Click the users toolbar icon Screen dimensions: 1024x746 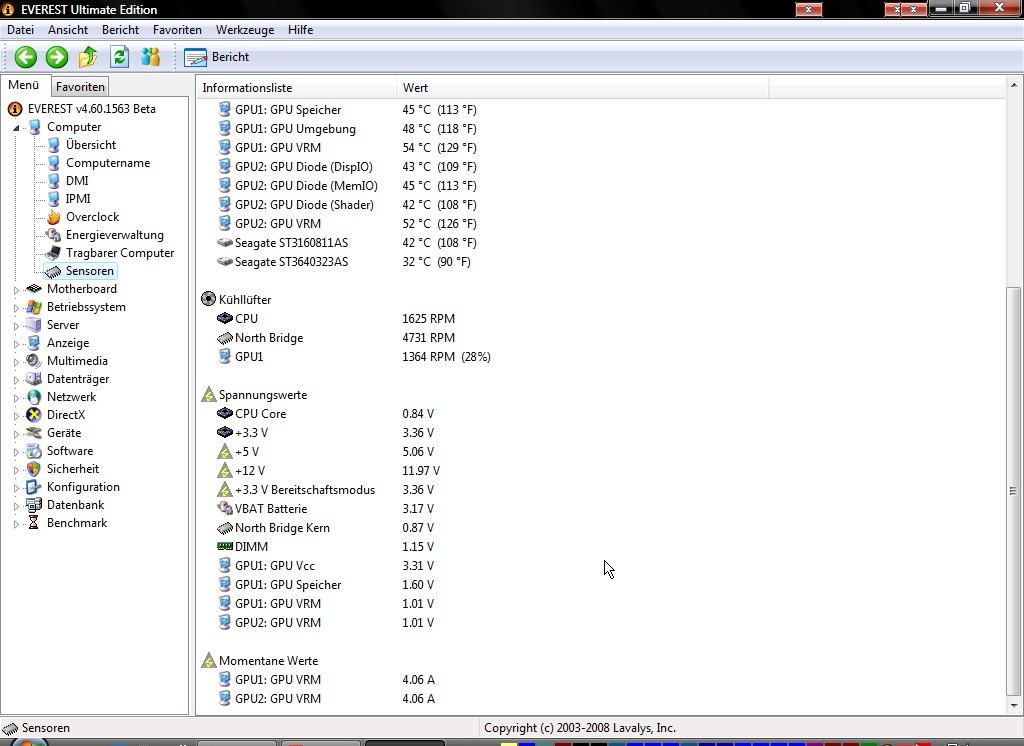[151, 57]
